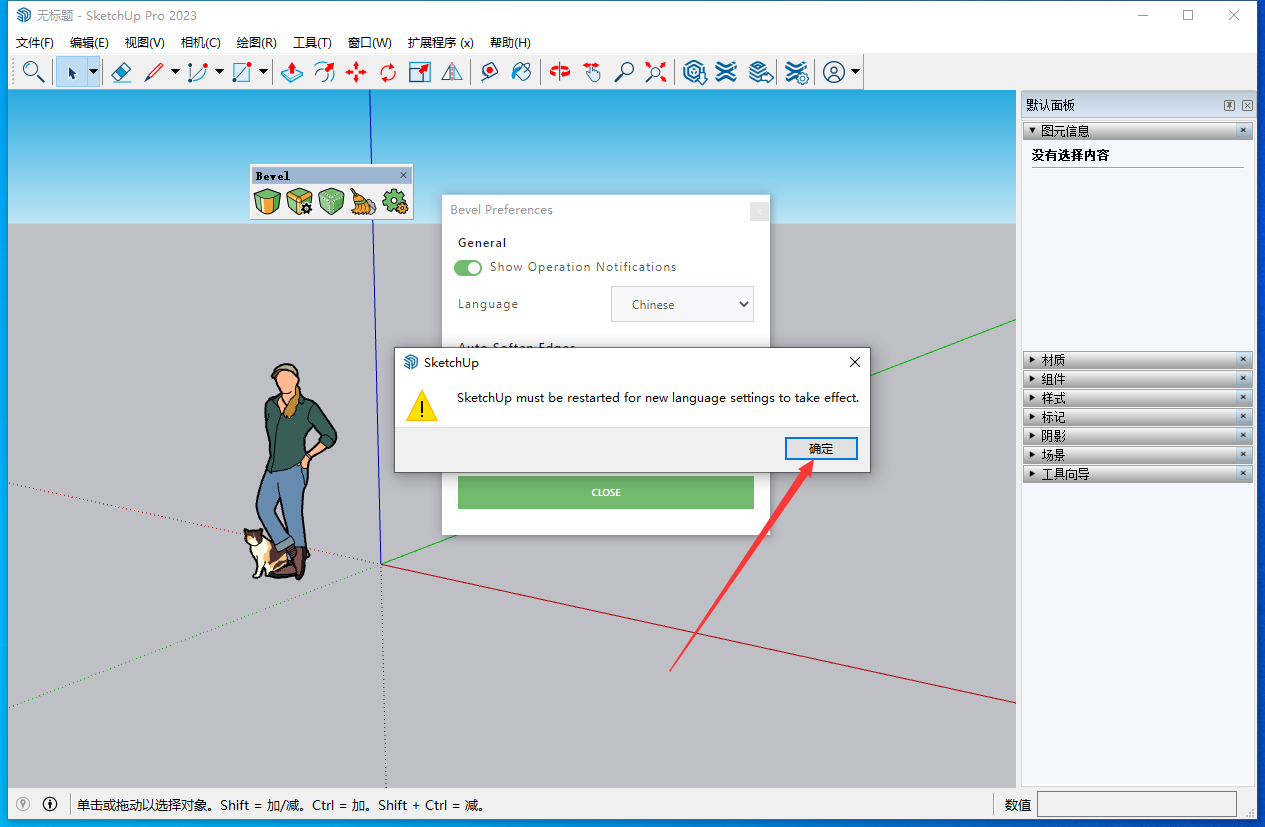Image resolution: width=1265 pixels, height=827 pixels.
Task: Choose the Zoom Extents tool
Action: pyautogui.click(x=656, y=72)
